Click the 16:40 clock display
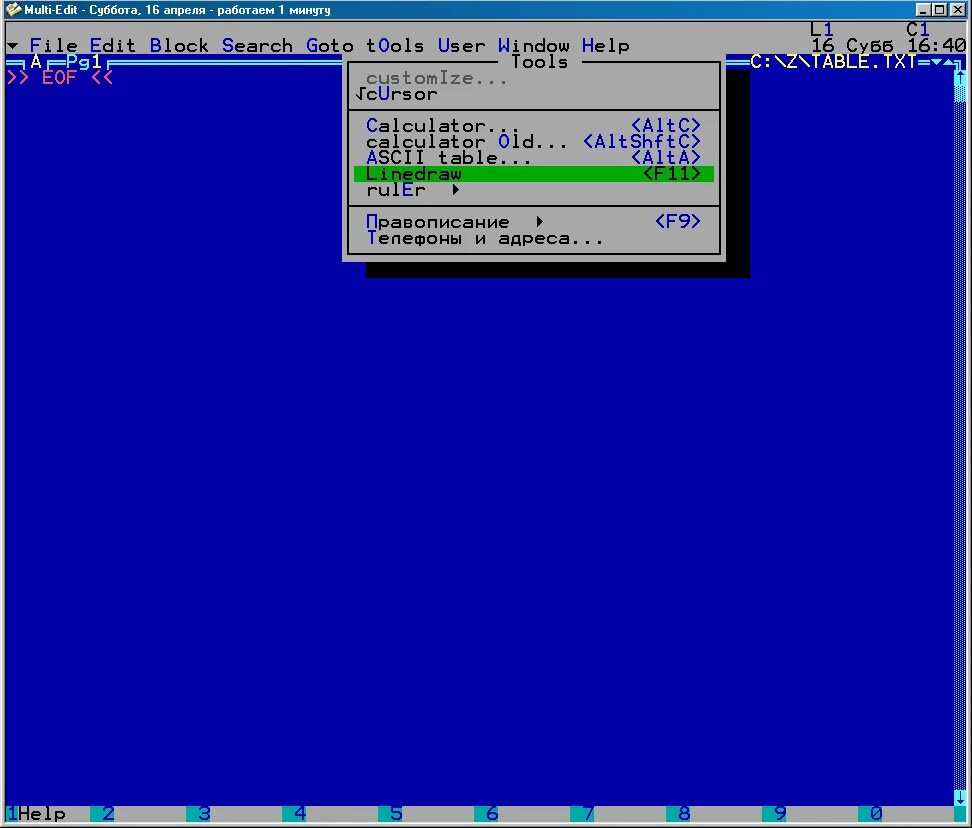Screen dimensions: 972x828 click(x=936, y=46)
